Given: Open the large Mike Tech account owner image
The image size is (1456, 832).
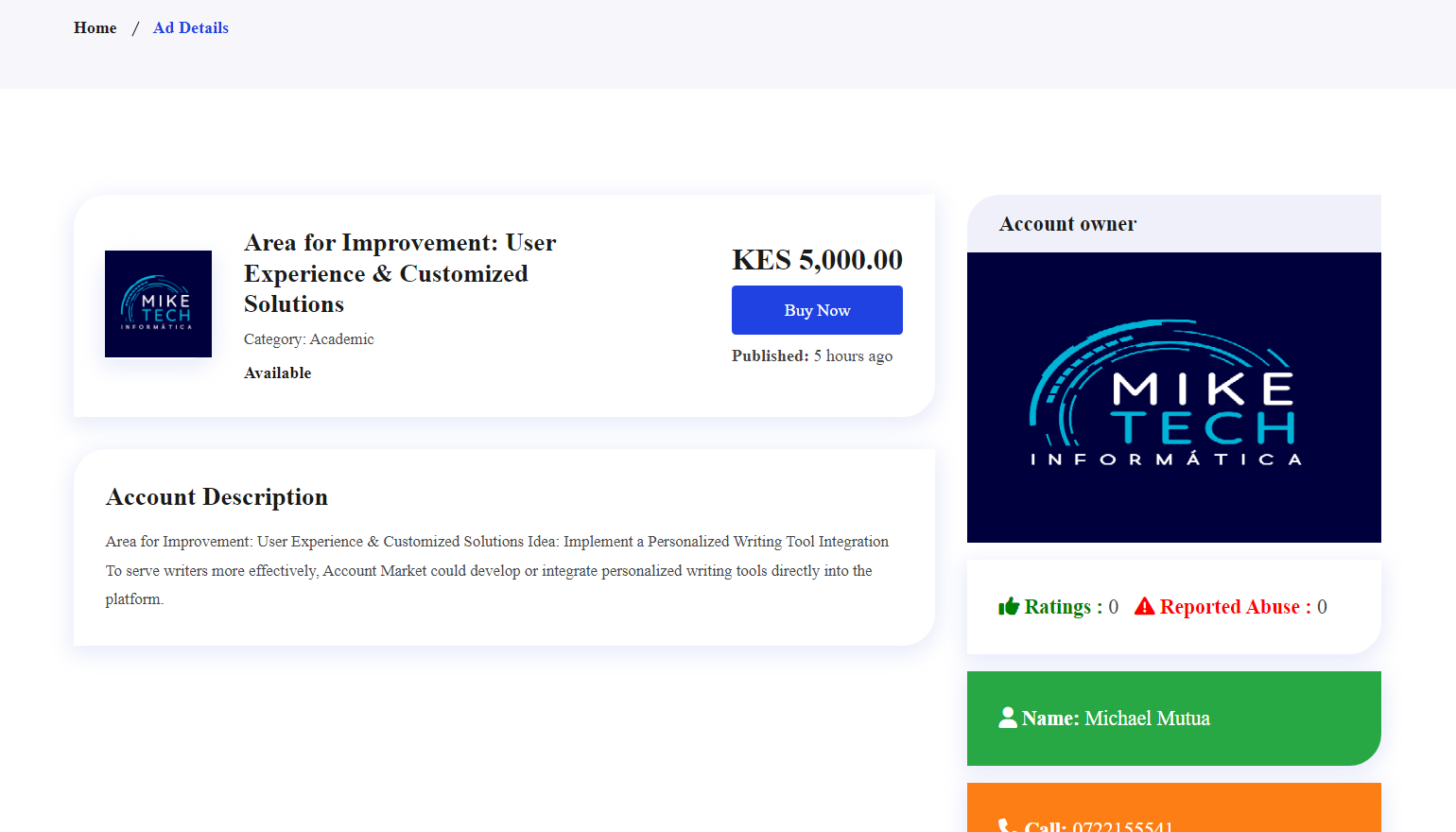Looking at the screenshot, I should coord(1173,397).
